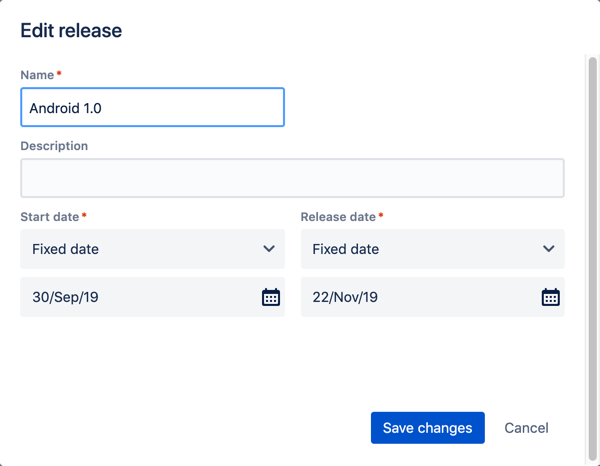This screenshot has width=600, height=466.
Task: Cancel editing the release
Action: (x=526, y=428)
